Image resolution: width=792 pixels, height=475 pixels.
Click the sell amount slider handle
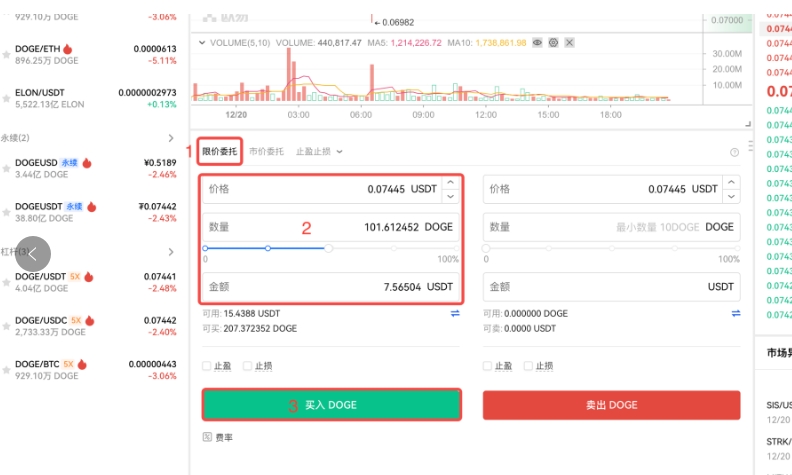pos(486,248)
